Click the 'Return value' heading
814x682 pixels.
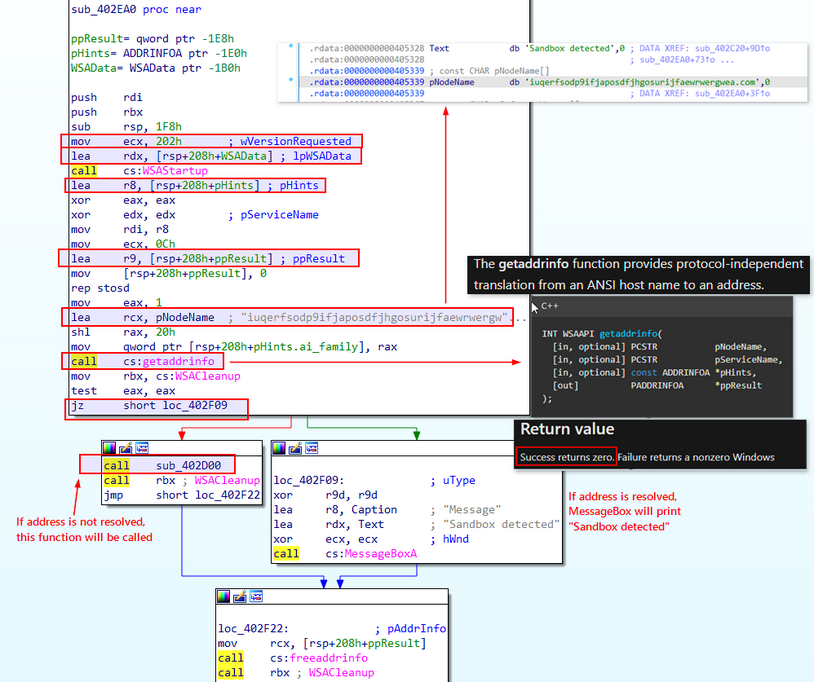coord(567,429)
